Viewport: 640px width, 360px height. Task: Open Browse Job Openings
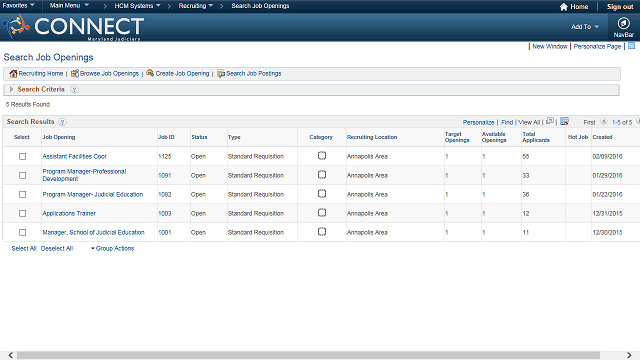105,73
